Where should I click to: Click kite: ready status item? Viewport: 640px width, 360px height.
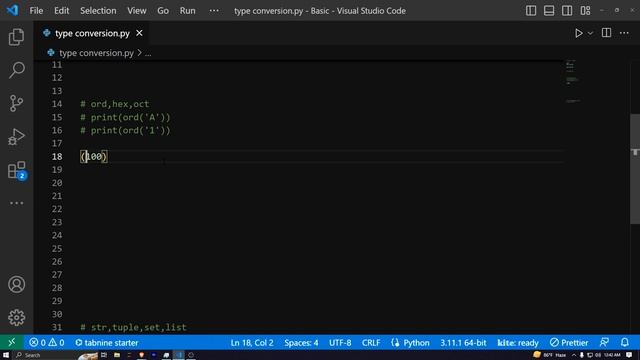click(x=518, y=342)
